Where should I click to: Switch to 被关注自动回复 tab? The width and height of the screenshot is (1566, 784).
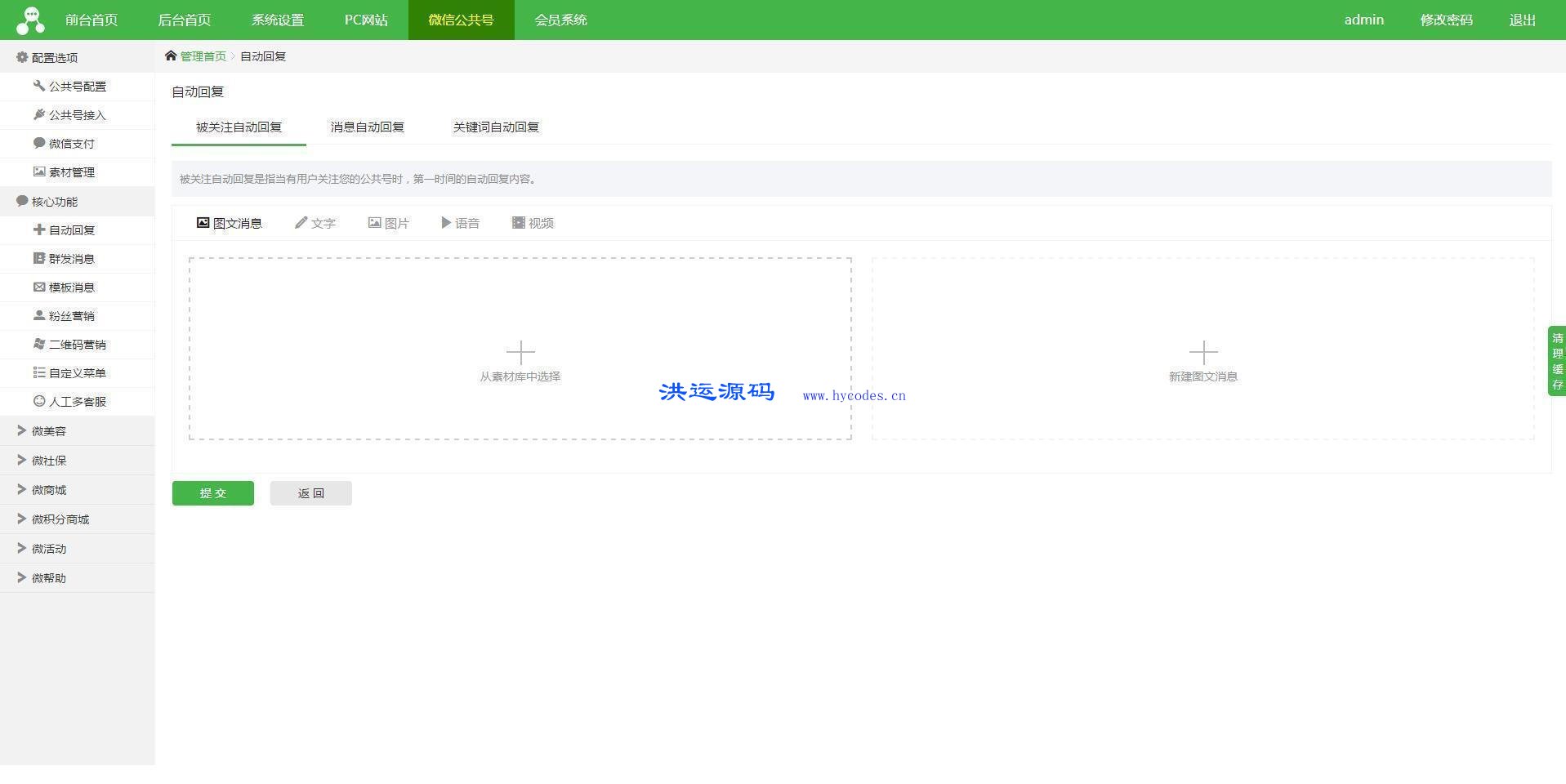coord(239,127)
